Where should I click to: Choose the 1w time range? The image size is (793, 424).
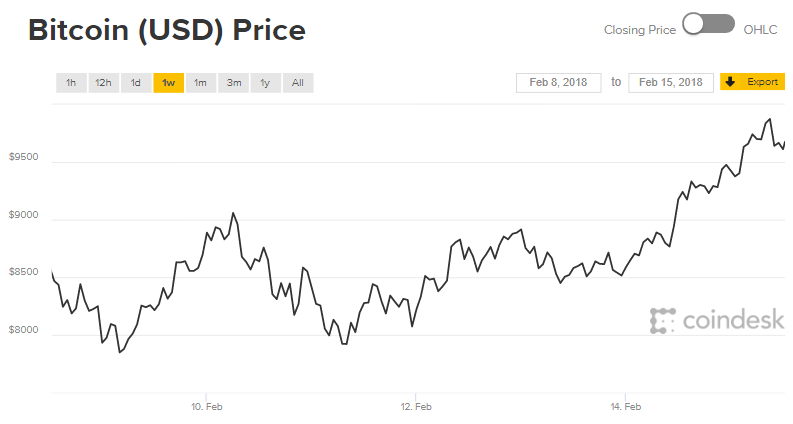click(x=168, y=83)
